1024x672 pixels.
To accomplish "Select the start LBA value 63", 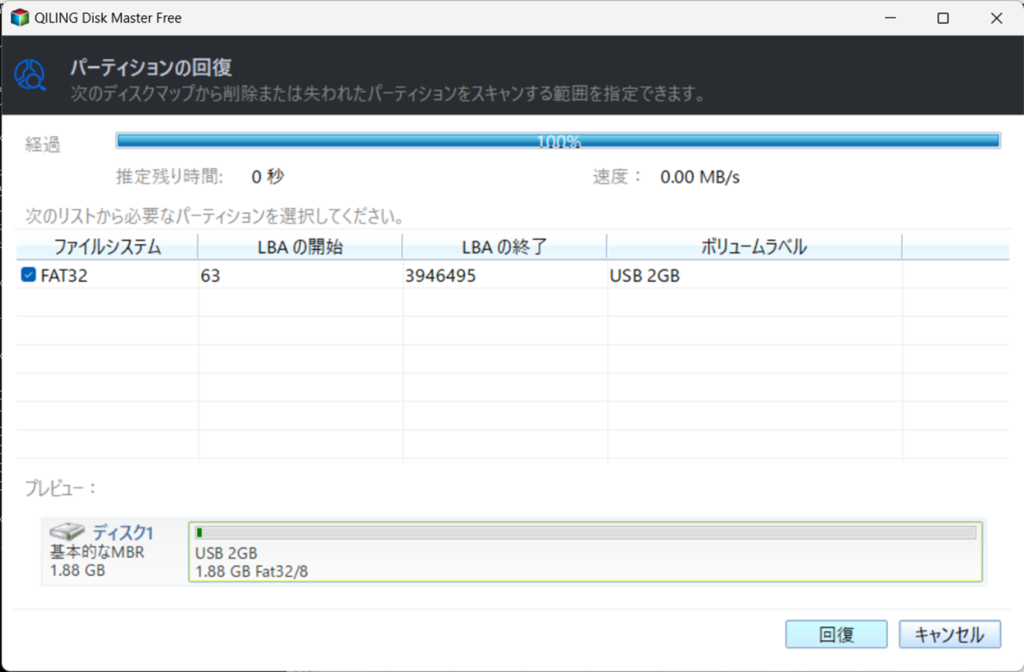I will coord(210,276).
